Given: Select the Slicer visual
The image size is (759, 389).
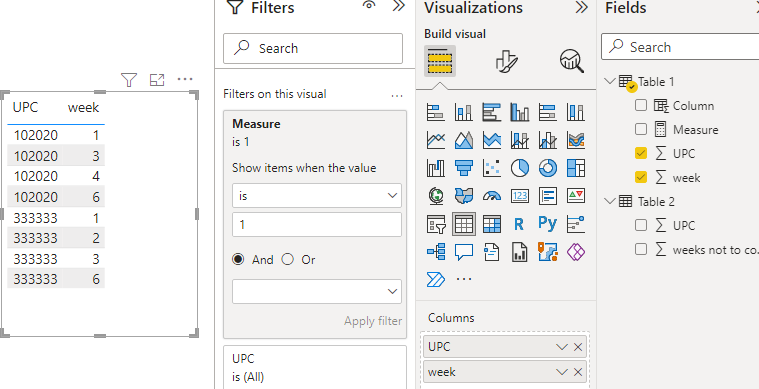Looking at the screenshot, I should pyautogui.click(x=436, y=224).
